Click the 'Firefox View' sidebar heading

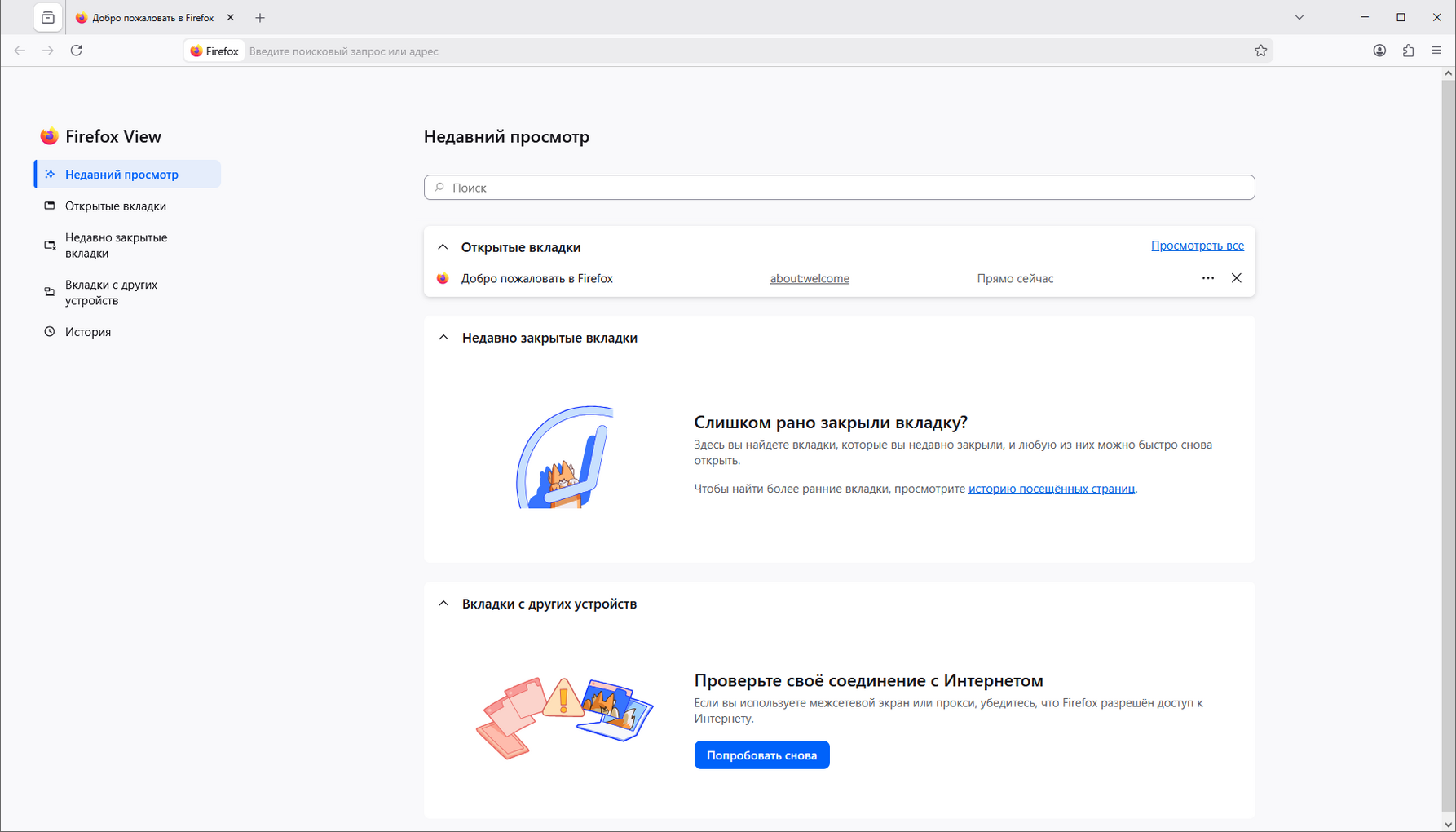click(113, 136)
